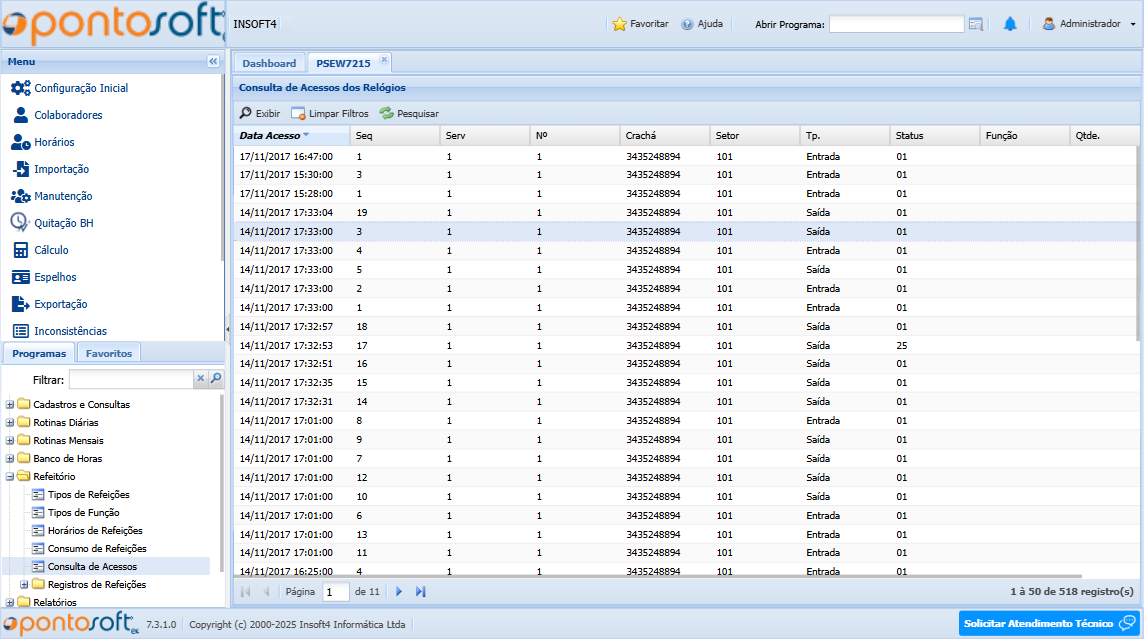Open Ajuda help

[702, 24]
